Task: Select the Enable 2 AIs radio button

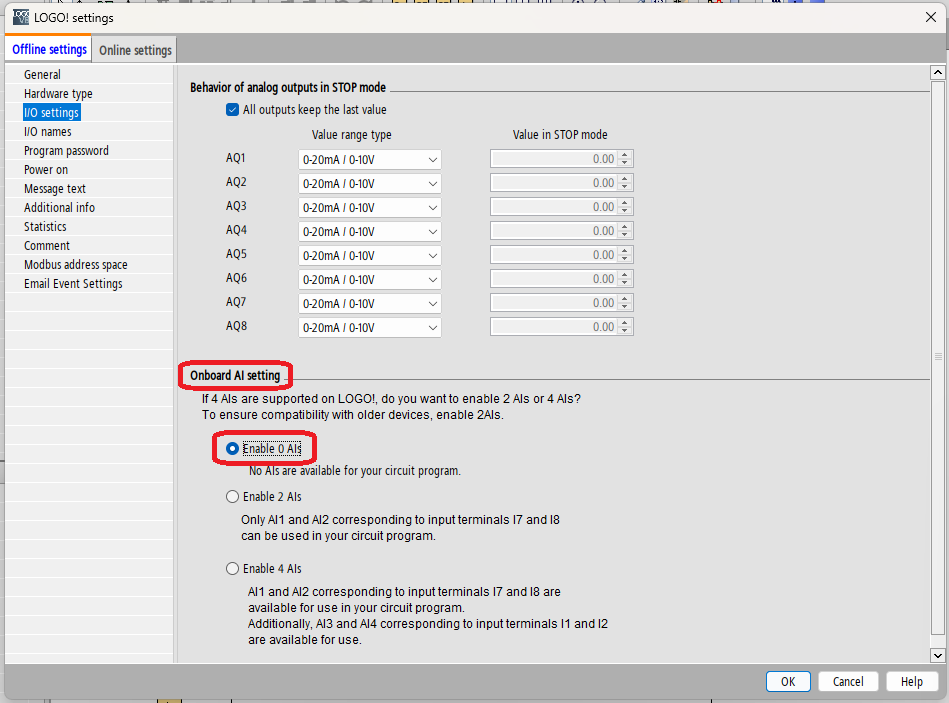Action: pos(233,497)
